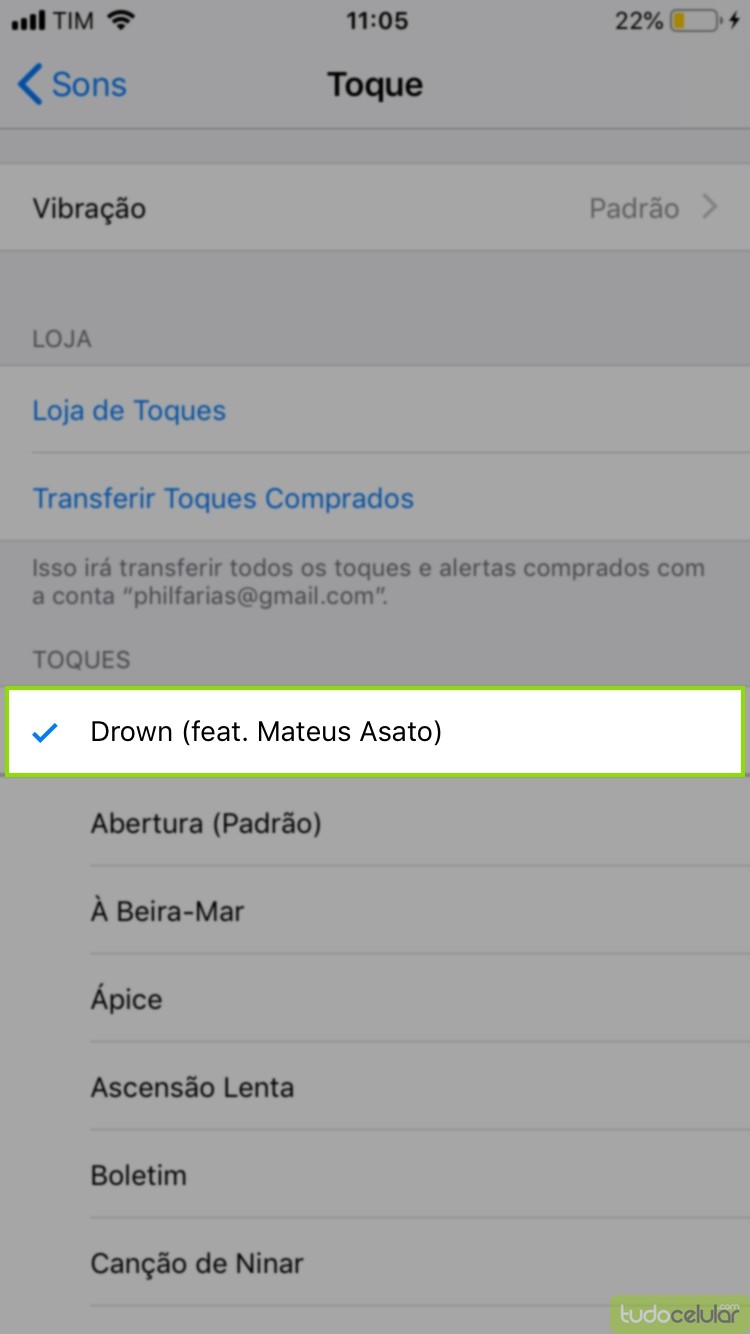750x1334 pixels.
Task: Tap the 11:05 status bar clock
Action: pos(376,21)
